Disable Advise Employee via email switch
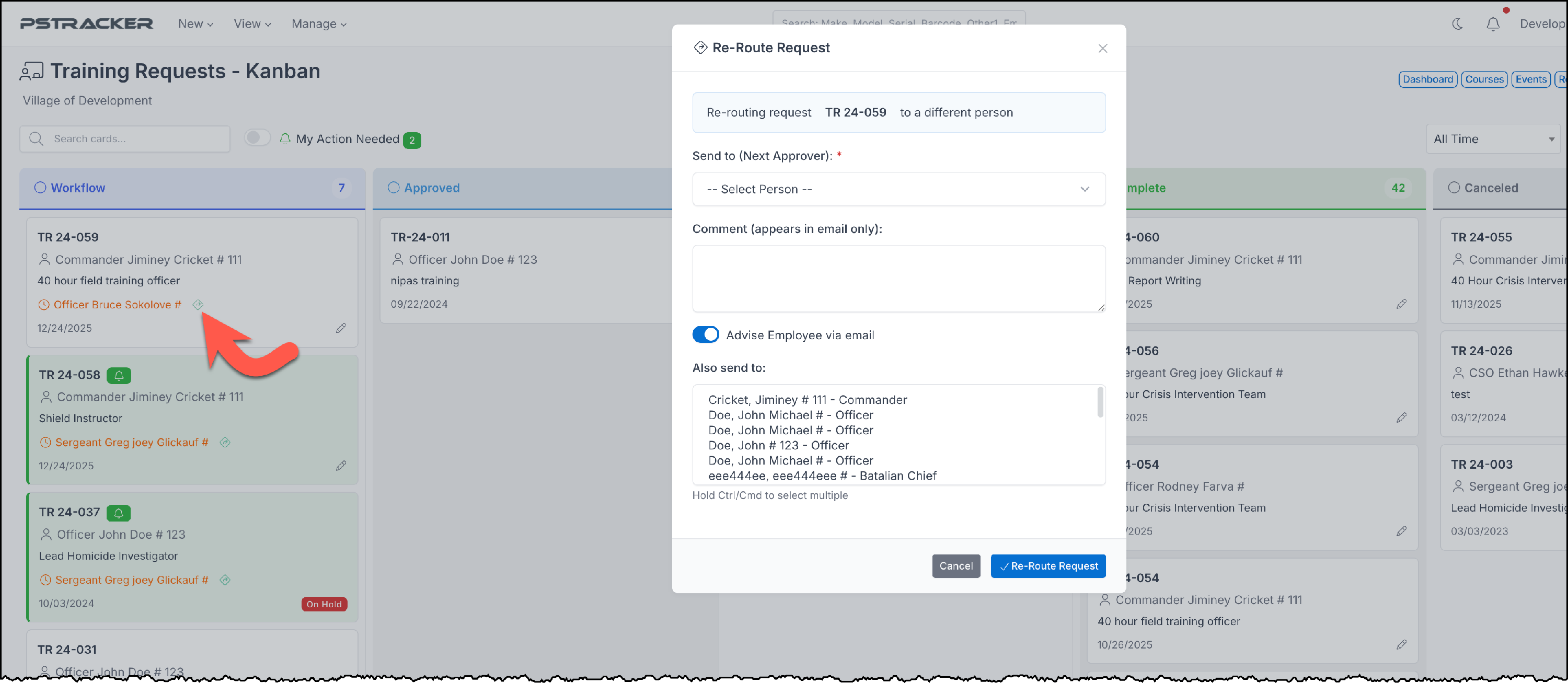 pos(706,335)
